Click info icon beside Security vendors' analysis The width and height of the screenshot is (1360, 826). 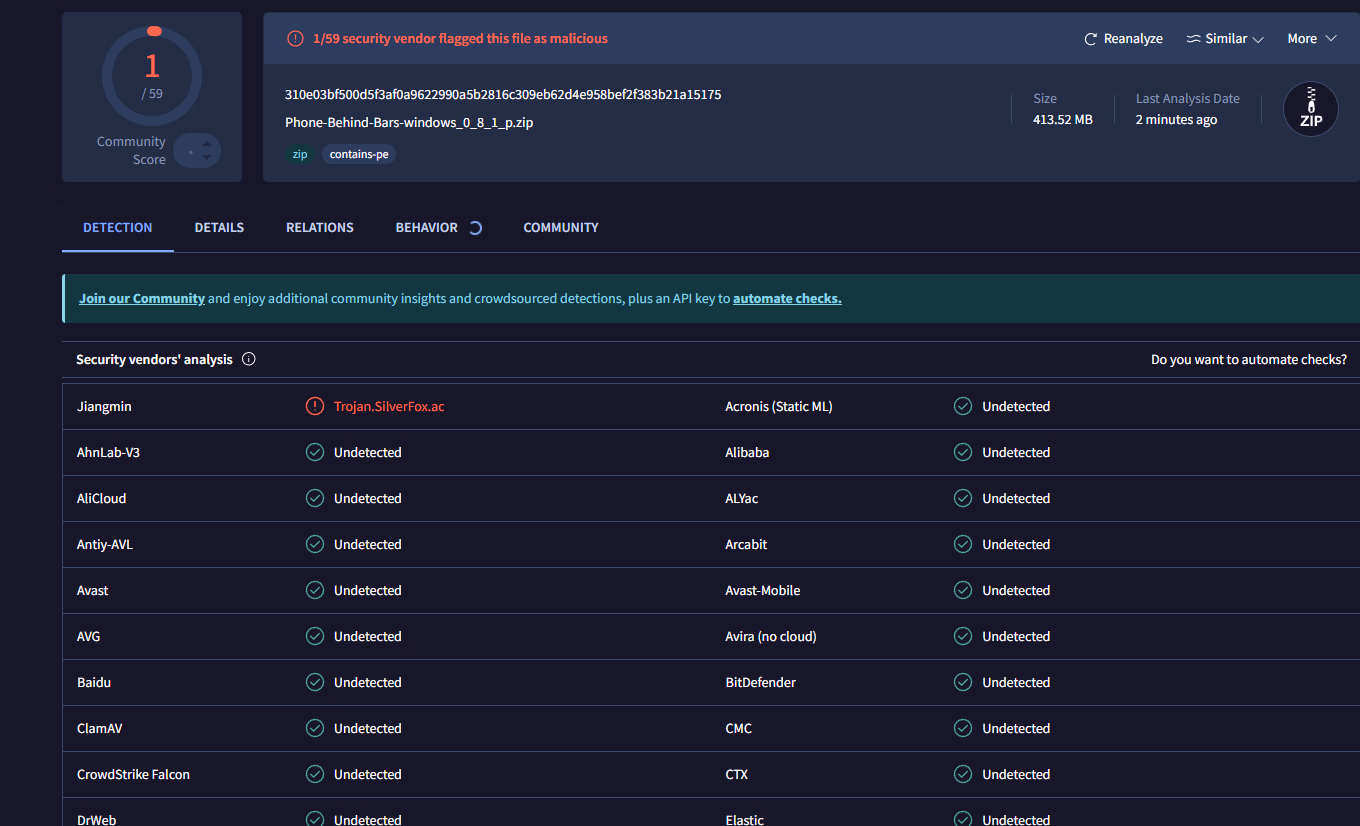pos(249,359)
